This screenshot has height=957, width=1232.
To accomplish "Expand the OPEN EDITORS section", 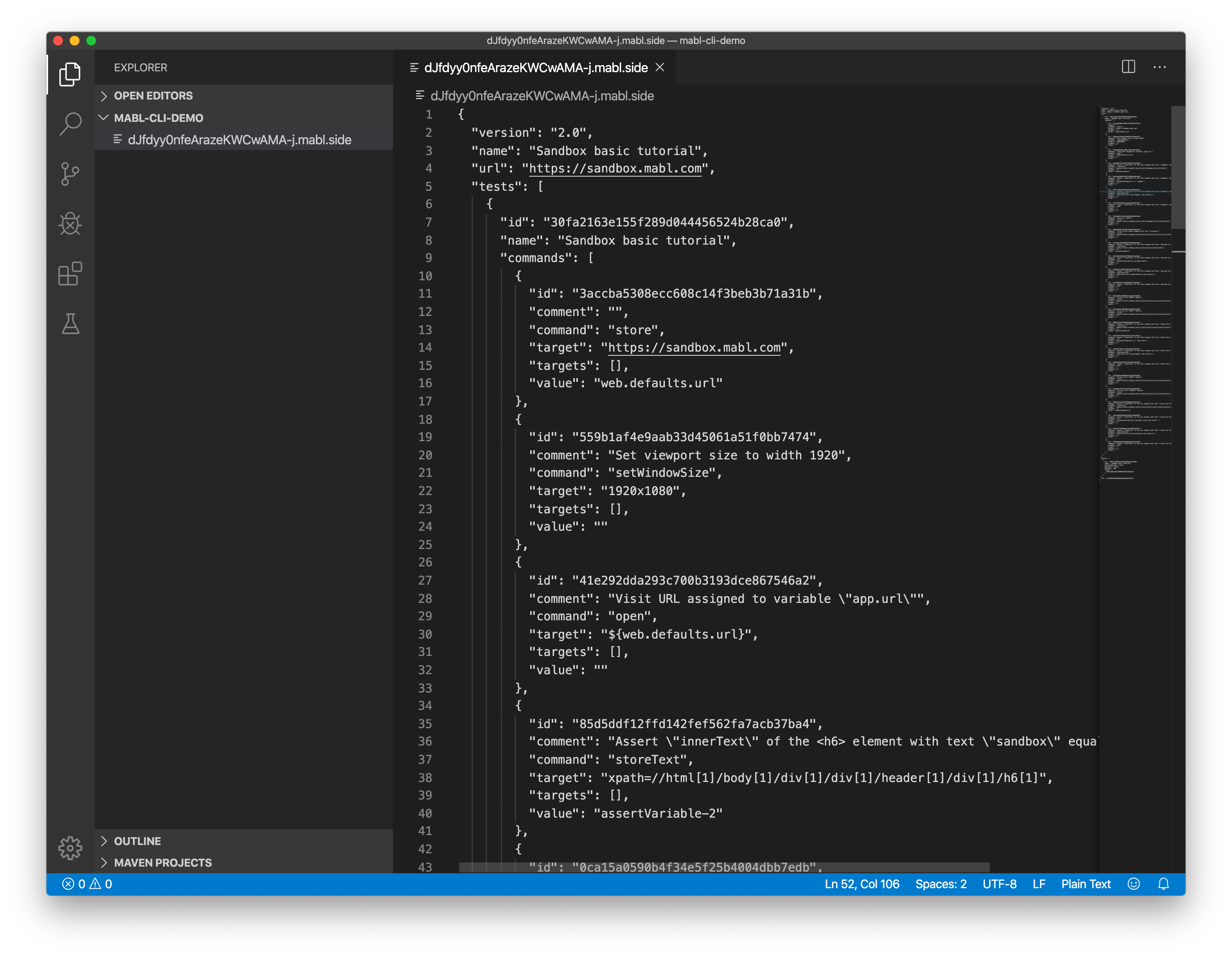I will (x=153, y=96).
